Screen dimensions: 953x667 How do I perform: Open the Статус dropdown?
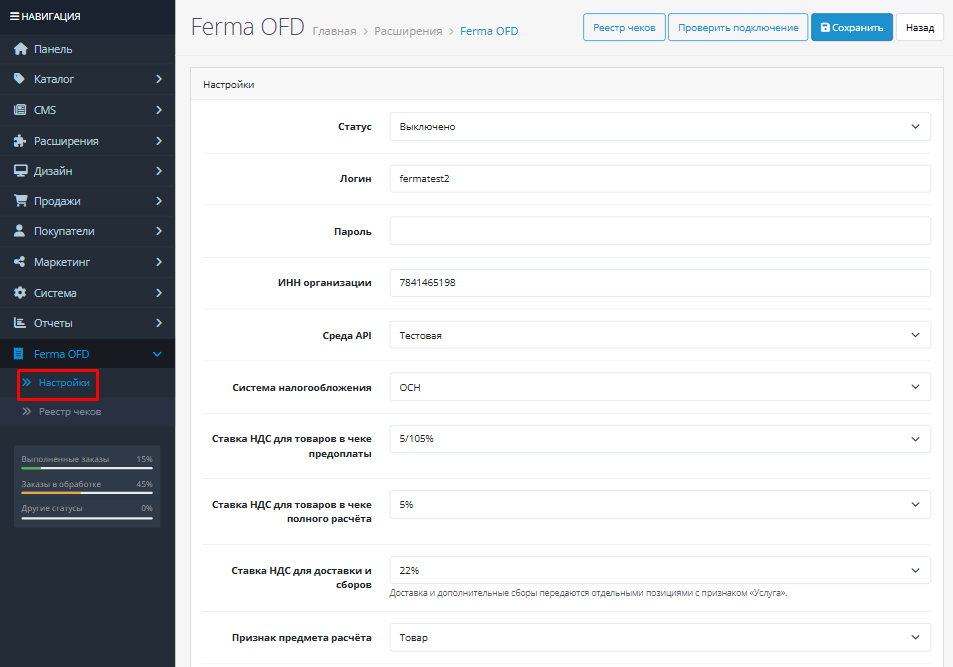coord(660,126)
